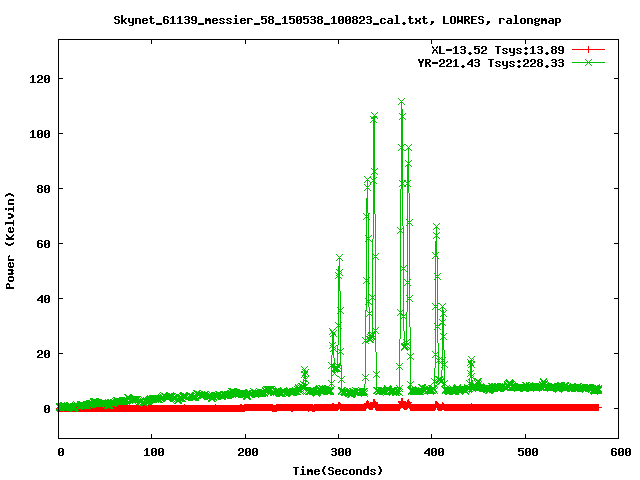The image size is (640, 480).
Task: Click the red XL legend line sample
Action: (589, 49)
